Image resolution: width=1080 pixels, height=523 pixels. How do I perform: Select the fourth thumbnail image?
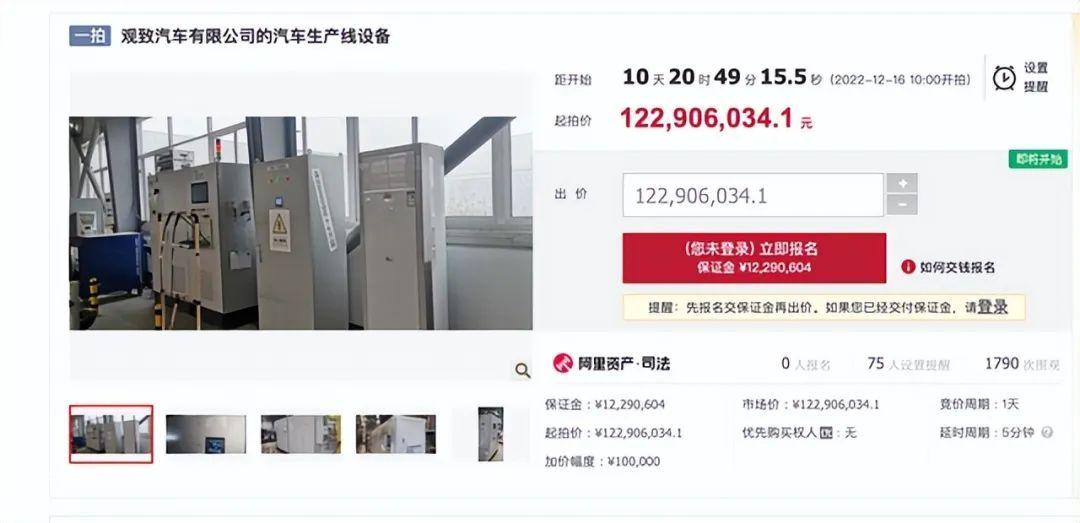[x=395, y=434]
